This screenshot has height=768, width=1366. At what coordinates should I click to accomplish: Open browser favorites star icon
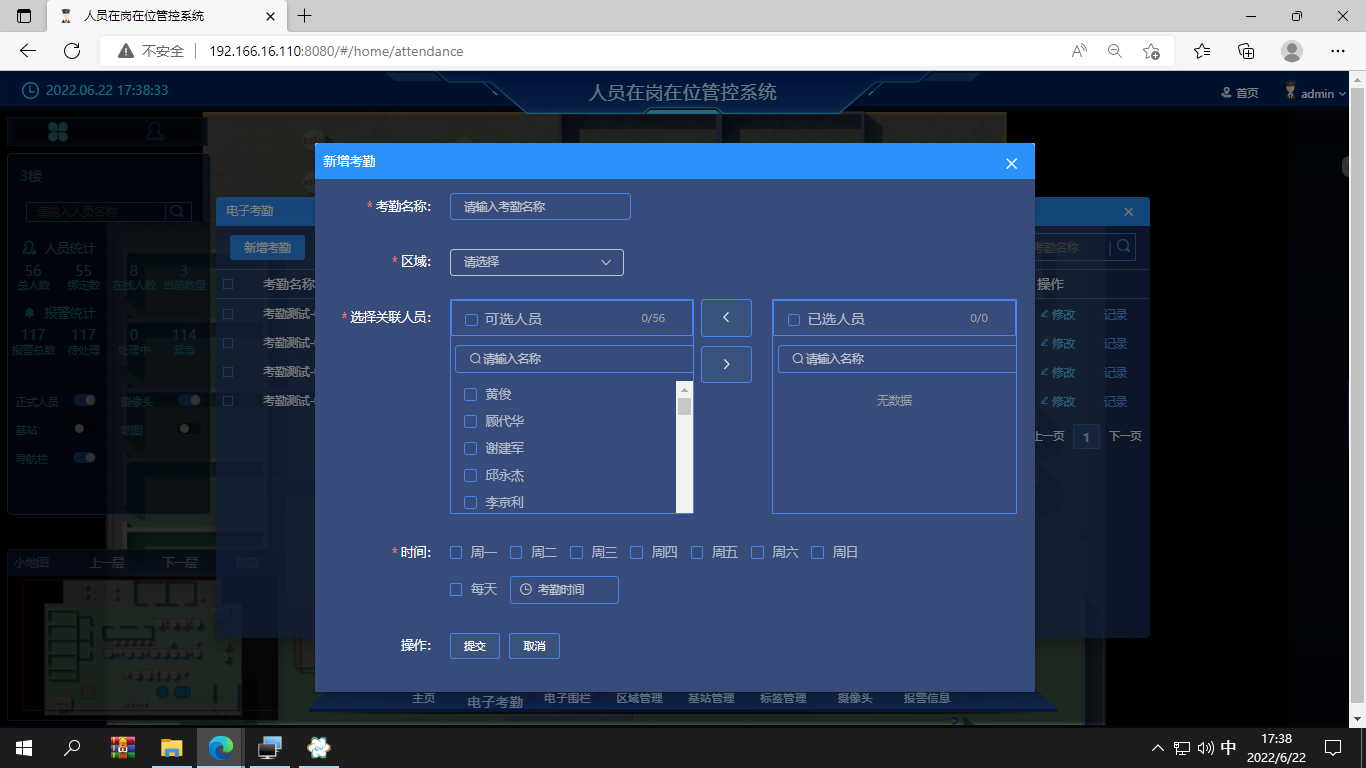[x=1202, y=51]
